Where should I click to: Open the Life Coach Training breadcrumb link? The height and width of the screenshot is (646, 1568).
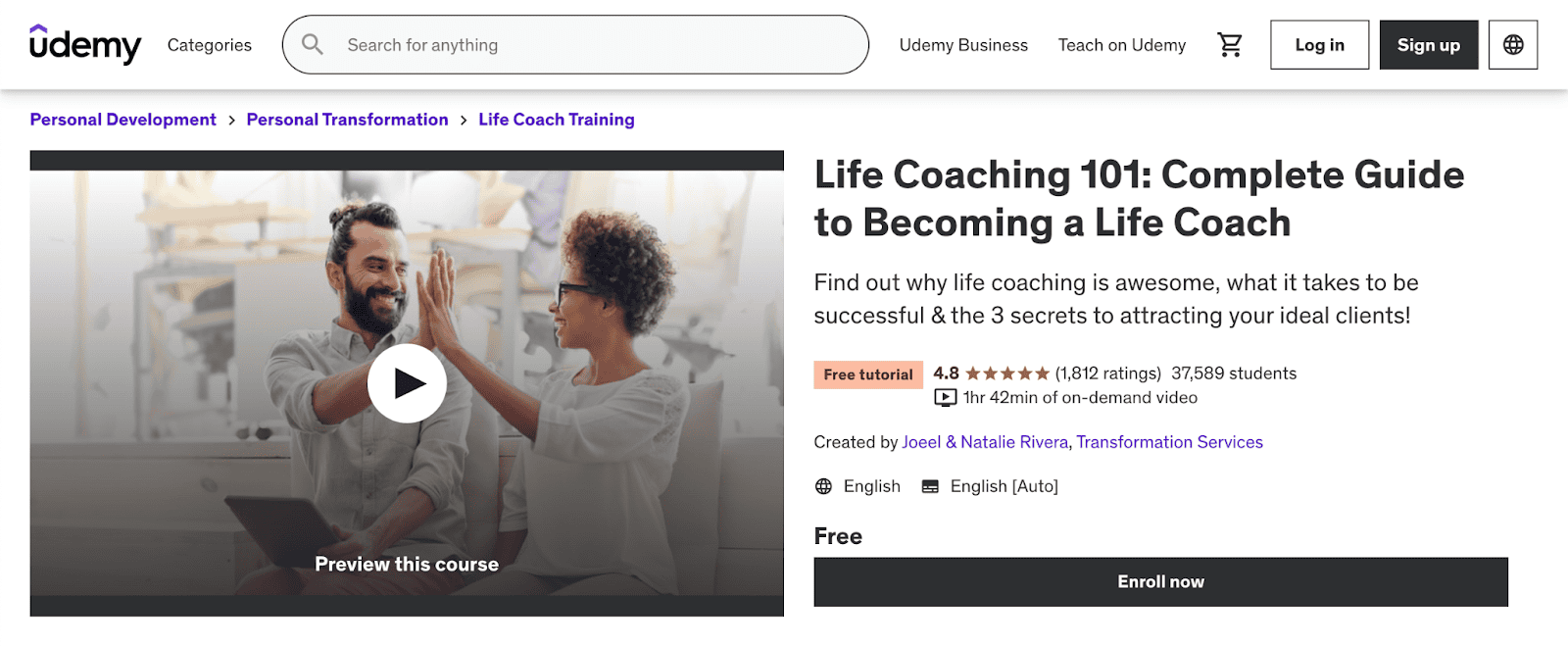[556, 119]
